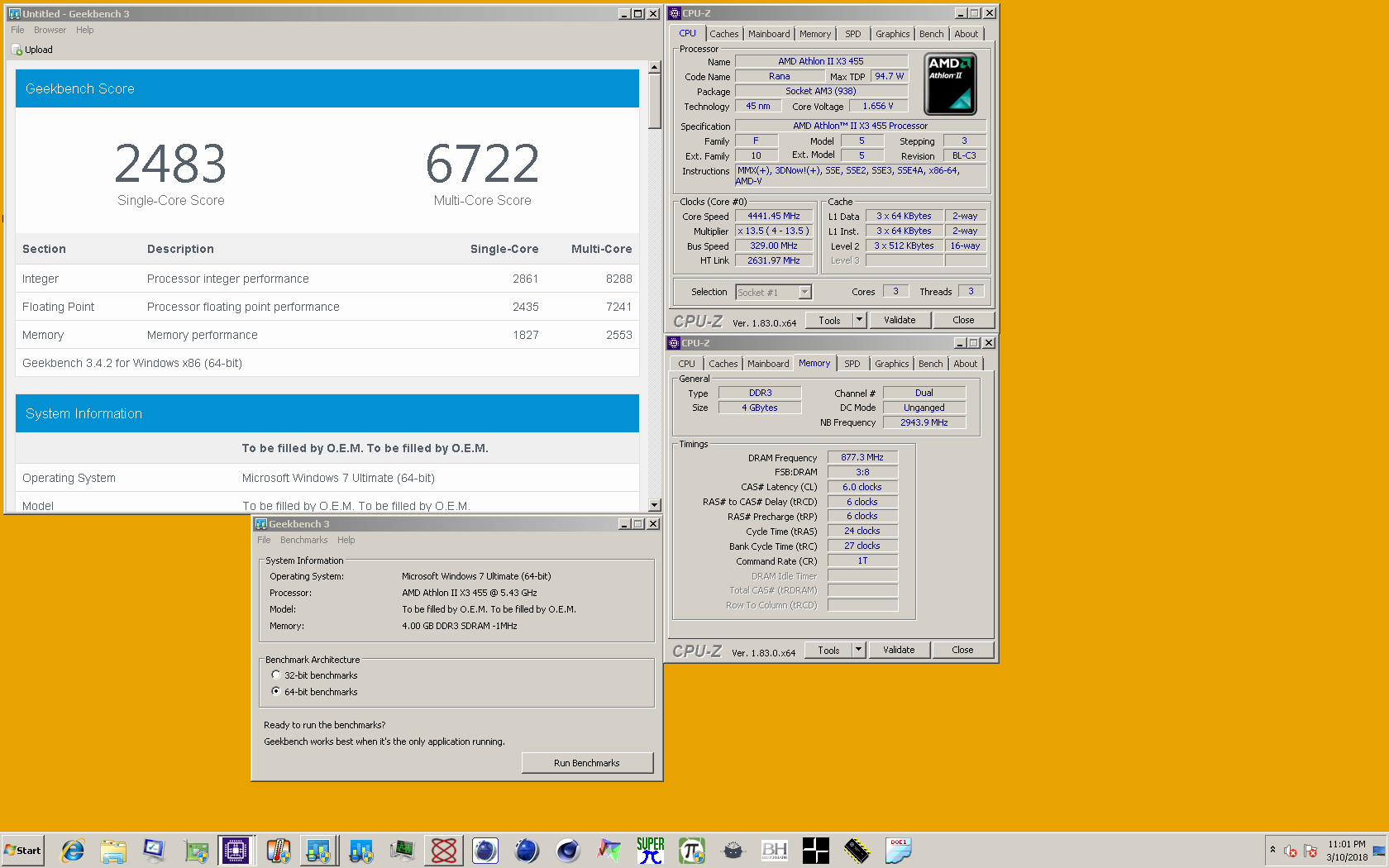Open Windows Explorer folder icon in taskbar
1389x868 pixels.
[113, 850]
